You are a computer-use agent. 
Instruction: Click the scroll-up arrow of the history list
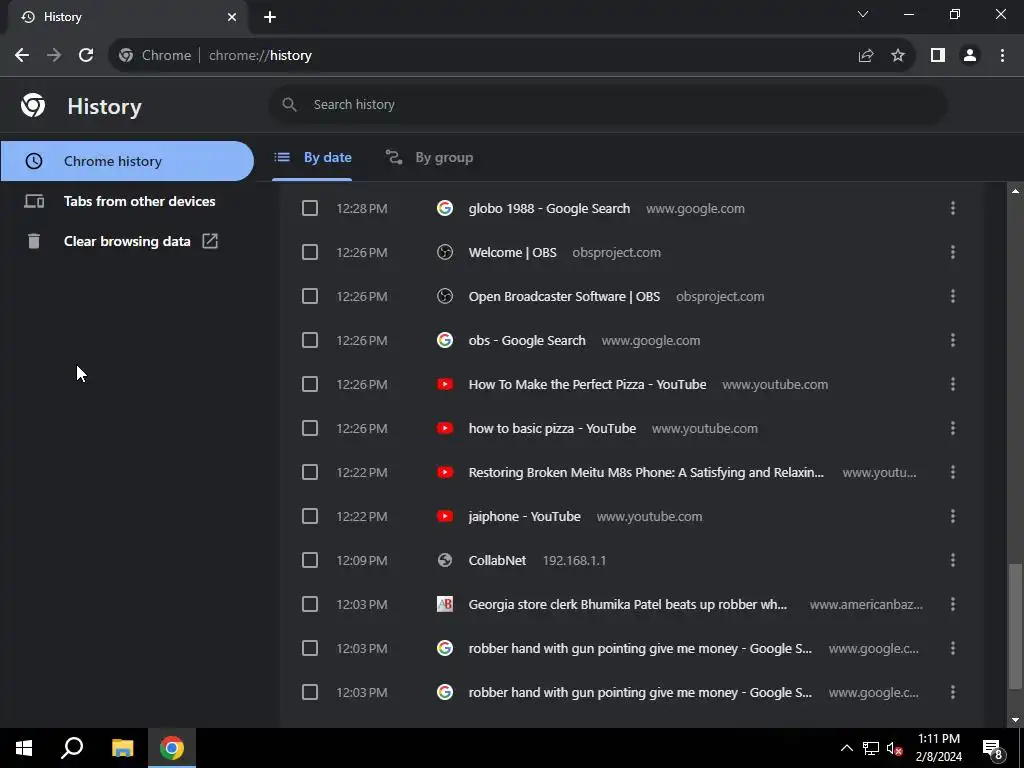pos(1015,191)
